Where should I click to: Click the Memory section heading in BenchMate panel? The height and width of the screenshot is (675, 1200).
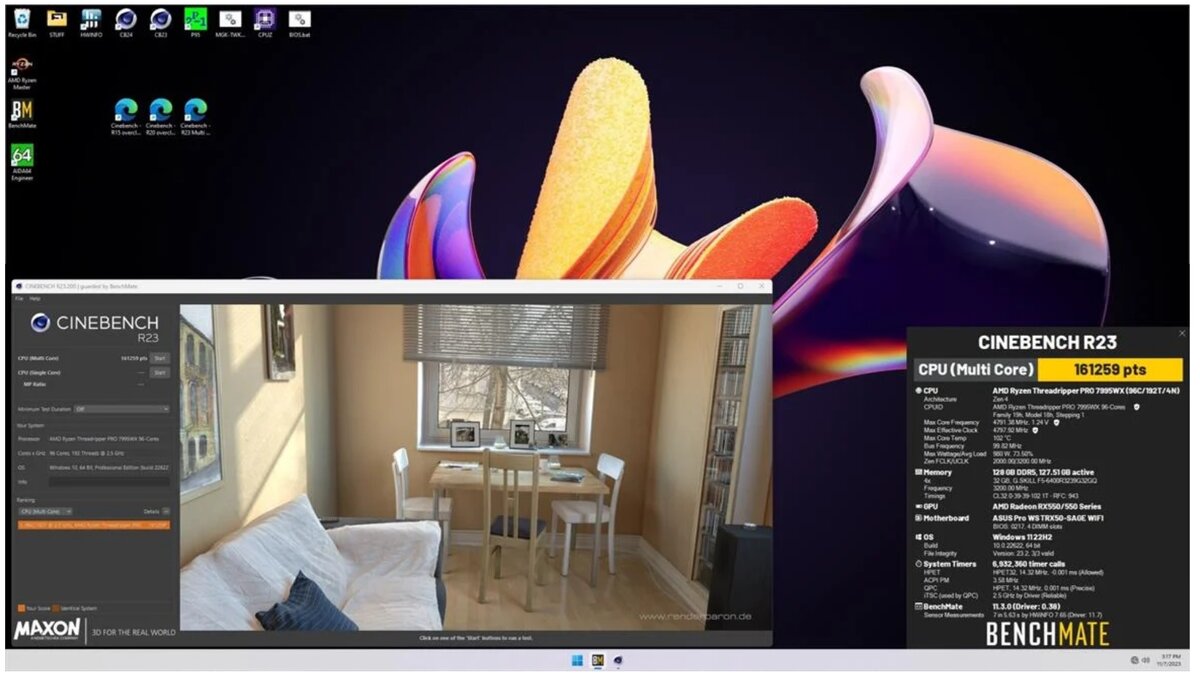tap(938, 471)
